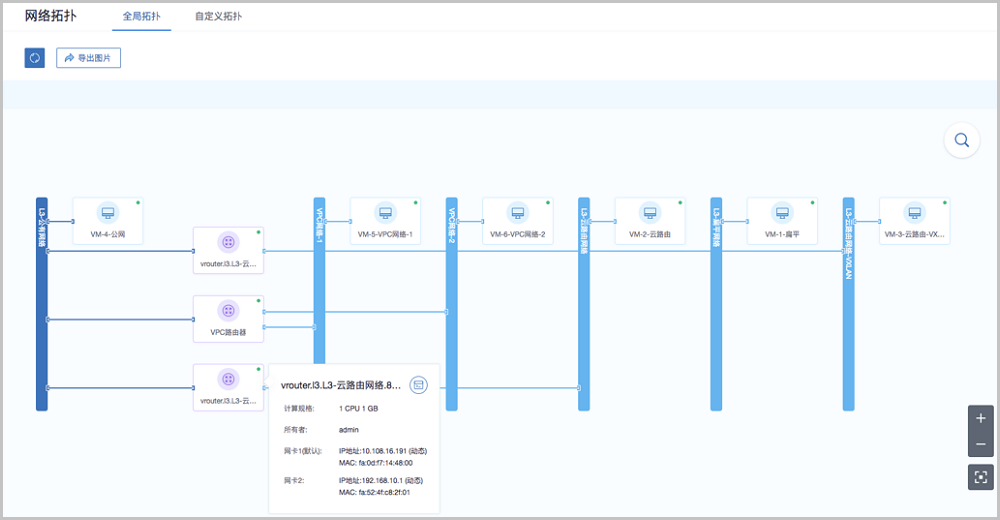Viewport: 1000px width, 520px height.
Task: Select the VPC路由器 router node icon
Action: point(228,311)
